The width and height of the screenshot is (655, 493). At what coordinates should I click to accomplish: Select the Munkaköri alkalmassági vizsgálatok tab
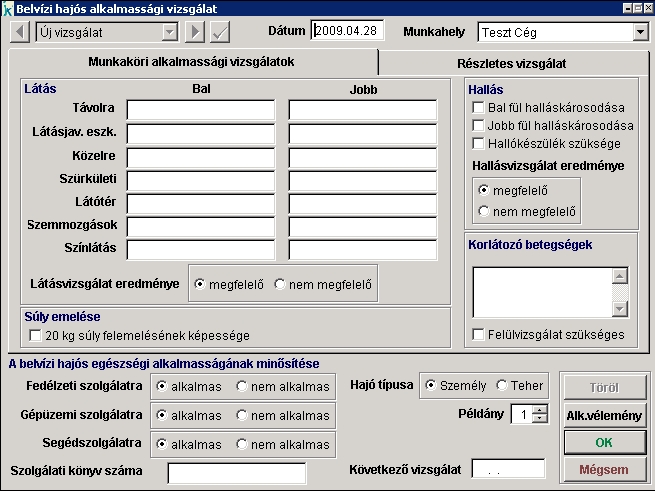(191, 62)
